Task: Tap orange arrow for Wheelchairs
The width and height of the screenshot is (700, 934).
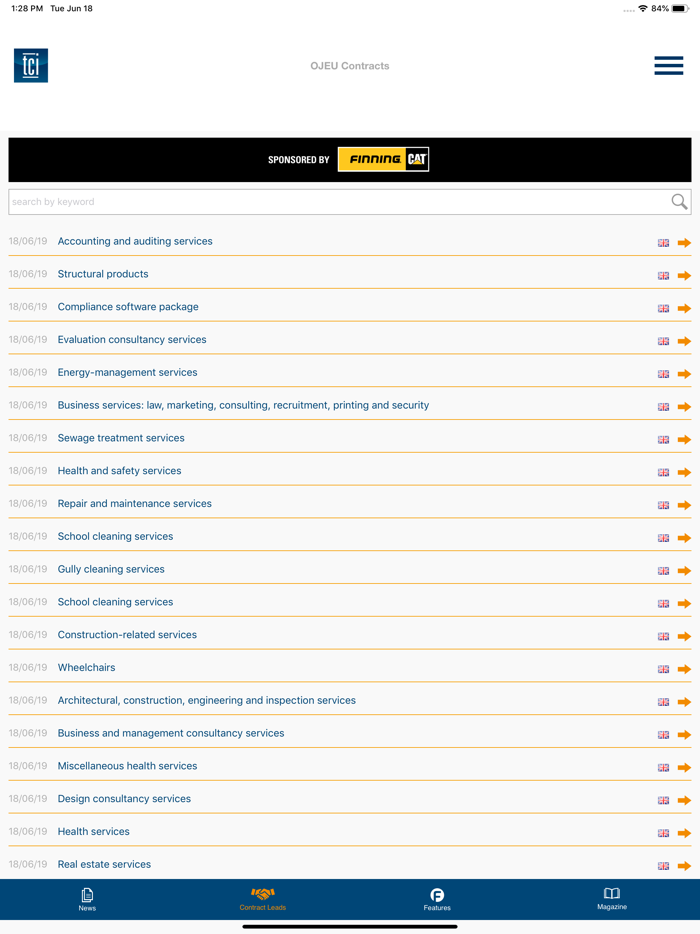Action: pyautogui.click(x=684, y=668)
